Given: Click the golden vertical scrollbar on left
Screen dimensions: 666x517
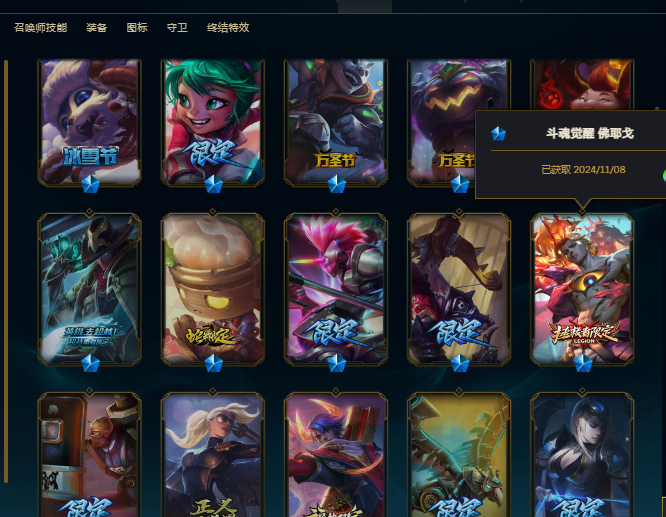Looking at the screenshot, I should pos(6,271).
